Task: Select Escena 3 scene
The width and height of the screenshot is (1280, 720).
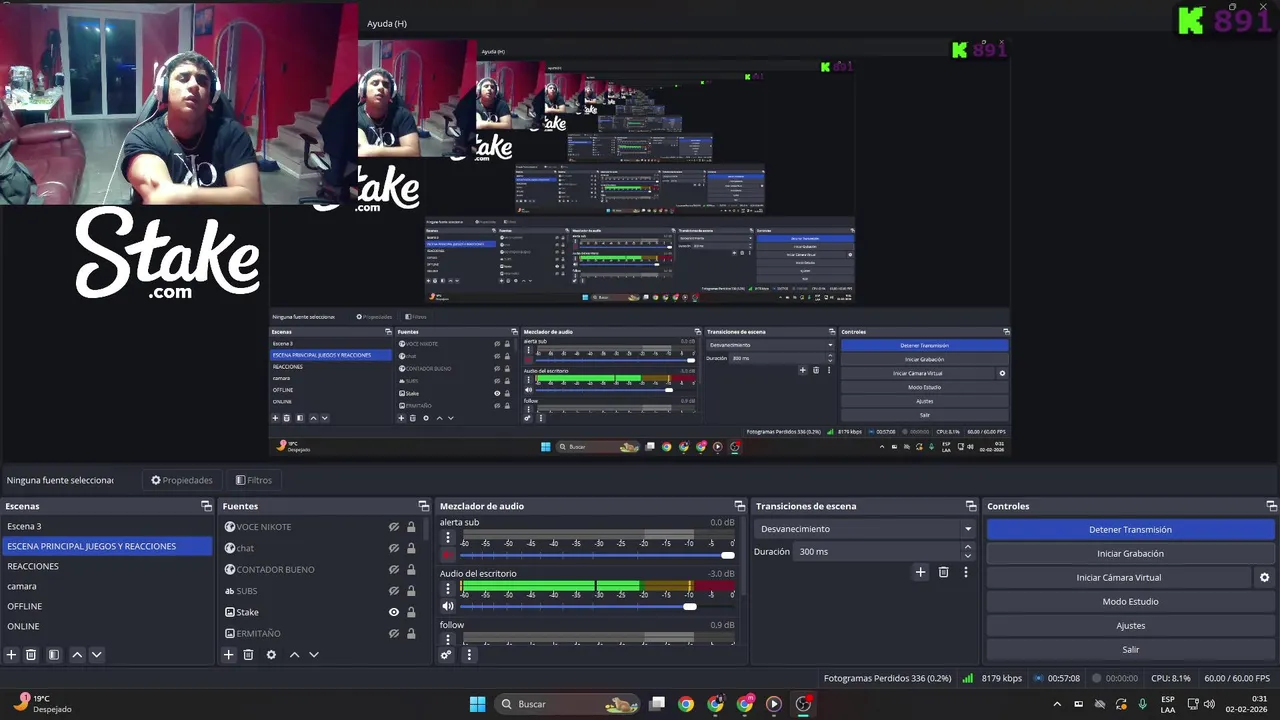Action: pos(106,526)
